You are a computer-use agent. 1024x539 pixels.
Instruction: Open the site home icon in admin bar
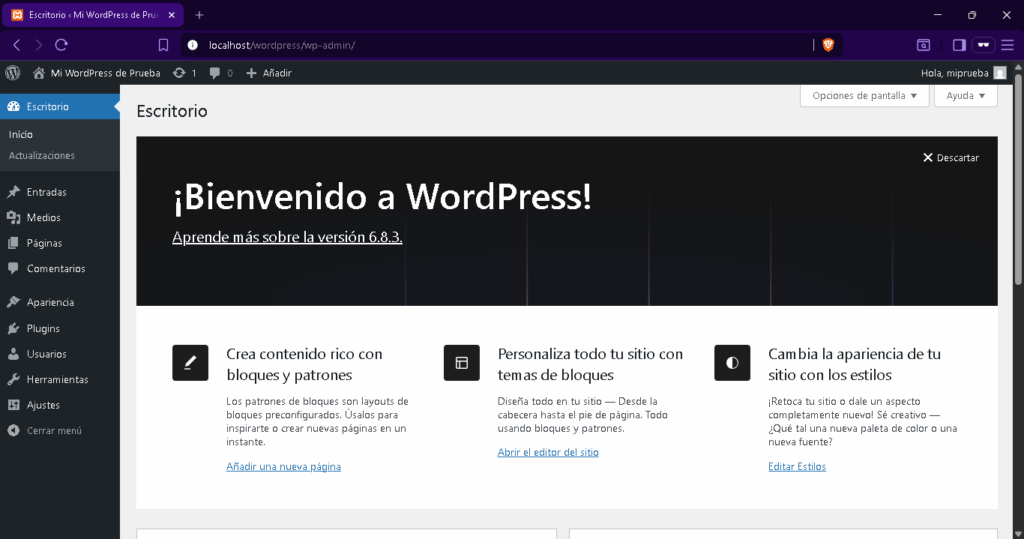tap(39, 73)
